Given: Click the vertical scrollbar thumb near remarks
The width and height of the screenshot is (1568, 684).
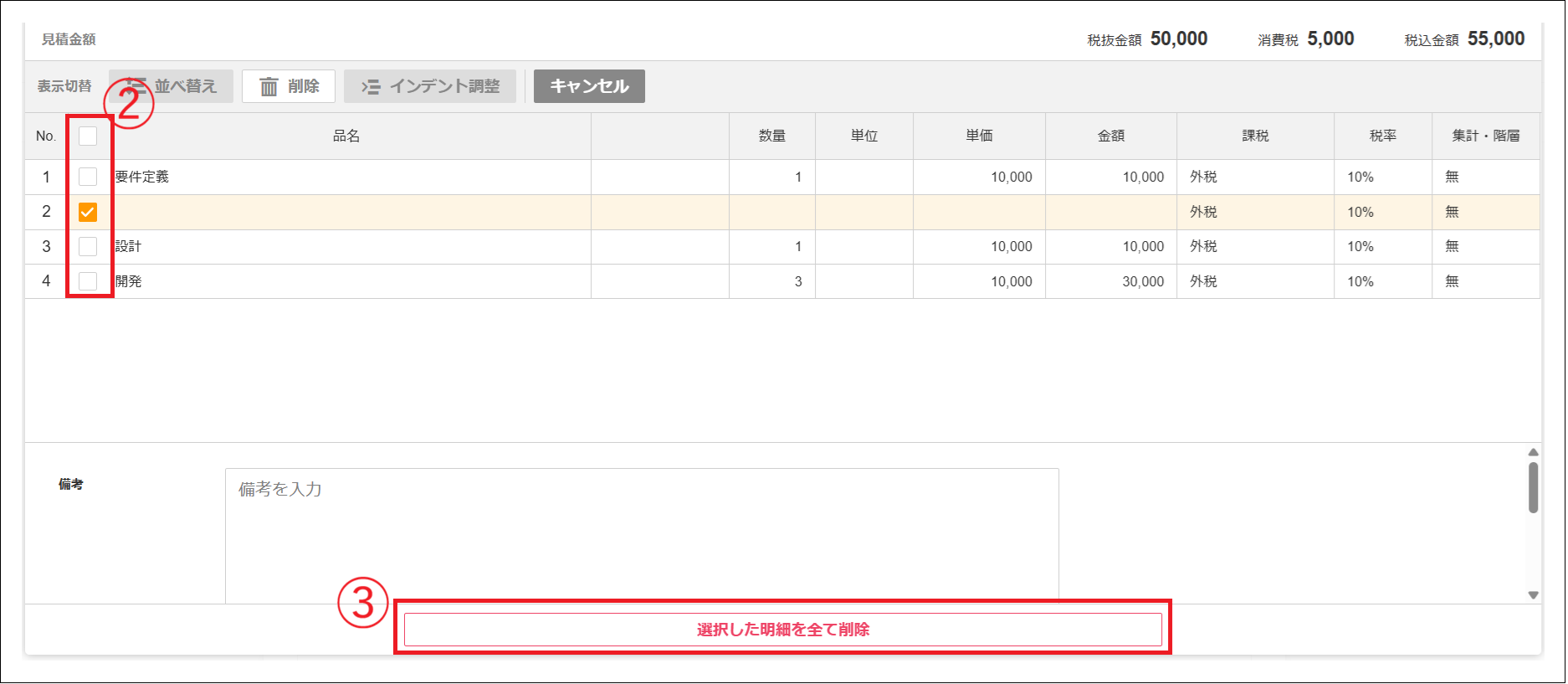Looking at the screenshot, I should 1533,487.
